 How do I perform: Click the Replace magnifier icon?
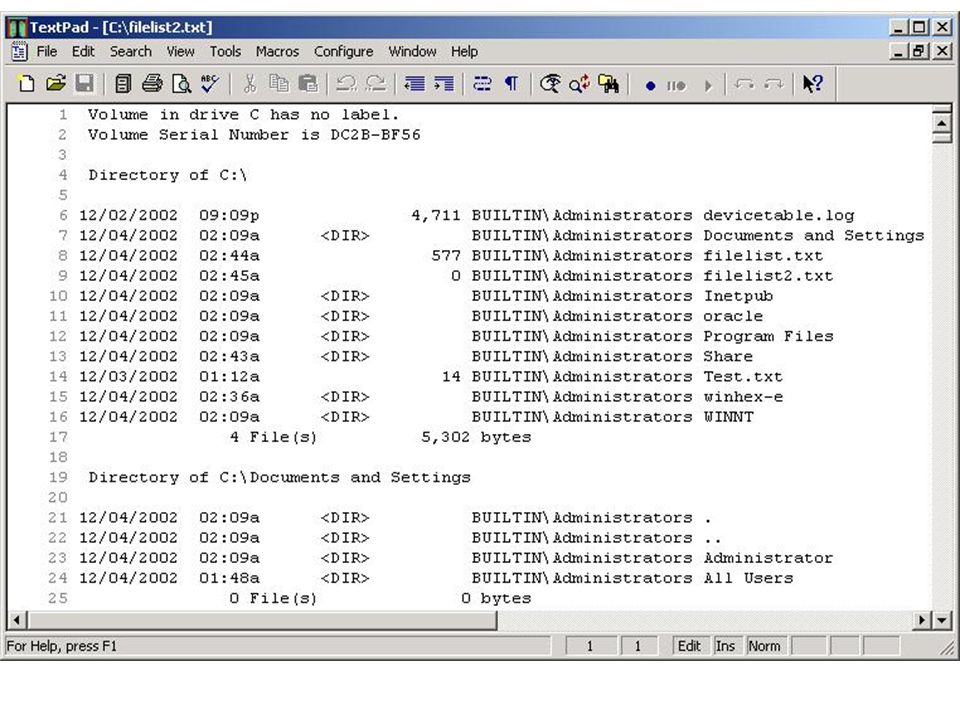[579, 83]
